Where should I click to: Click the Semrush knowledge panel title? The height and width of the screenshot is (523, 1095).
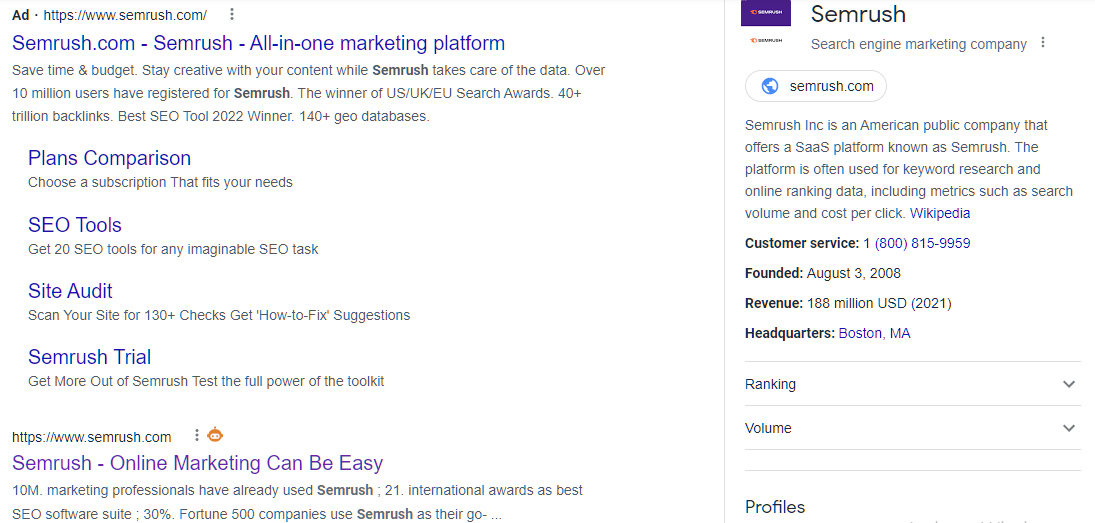[858, 14]
